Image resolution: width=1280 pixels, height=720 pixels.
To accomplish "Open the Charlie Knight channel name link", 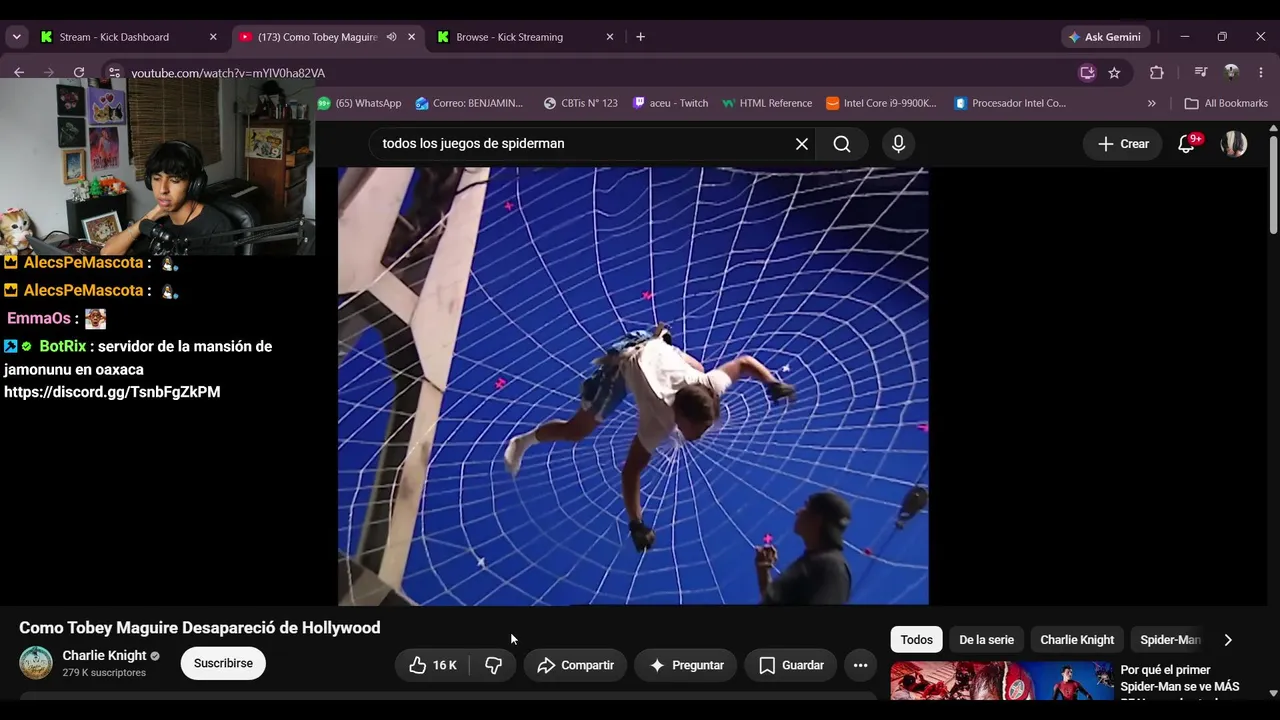I will (x=104, y=656).
